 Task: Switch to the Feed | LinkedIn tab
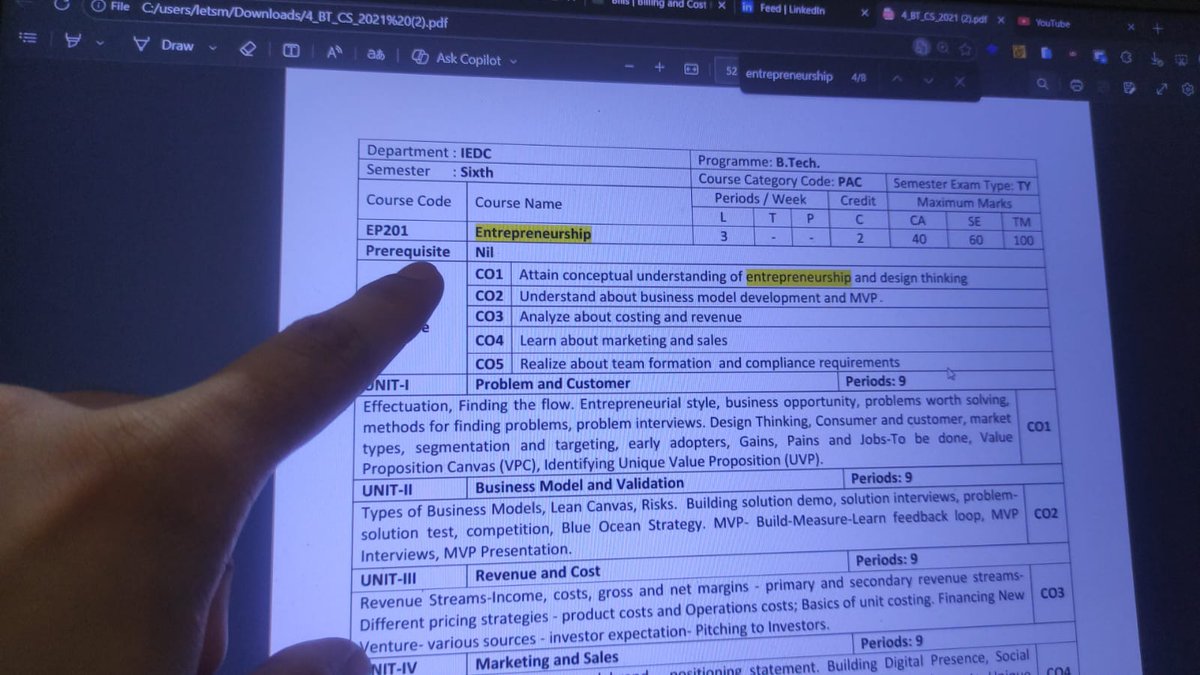(x=791, y=9)
